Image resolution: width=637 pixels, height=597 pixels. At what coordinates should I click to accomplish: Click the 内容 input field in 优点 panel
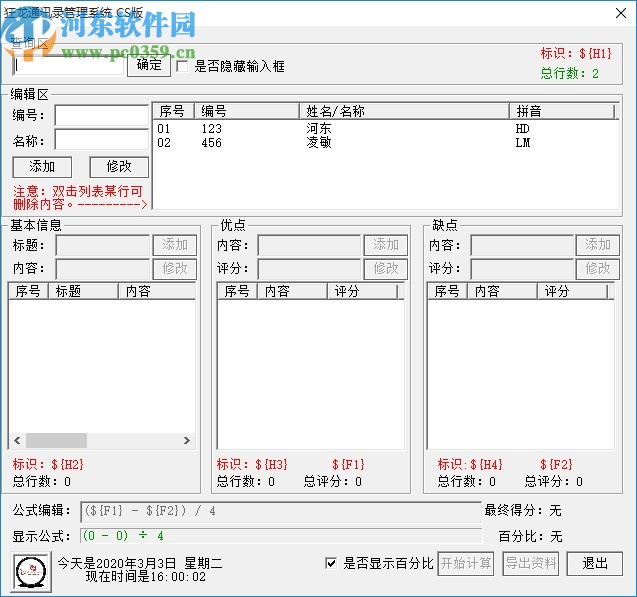coord(309,245)
